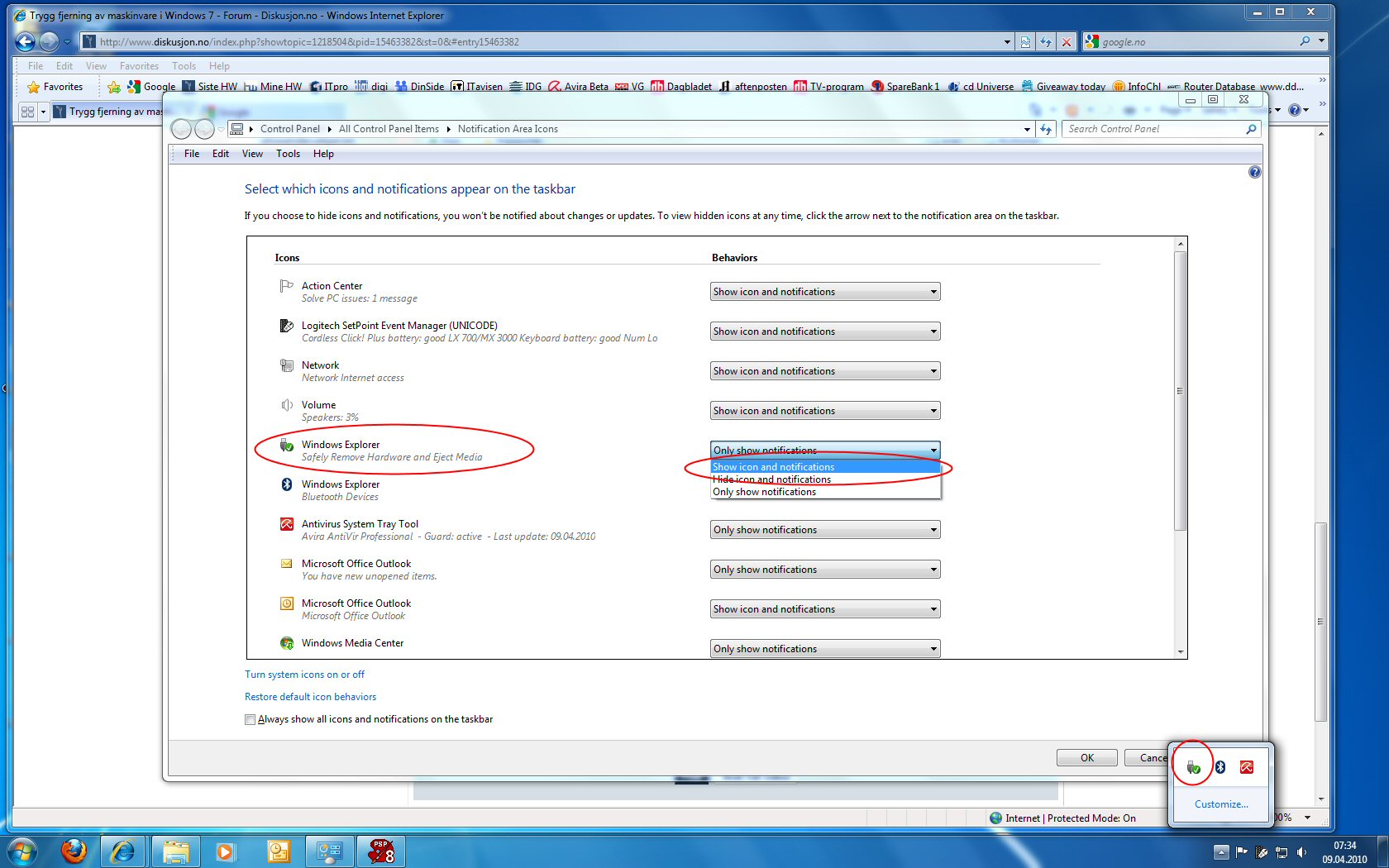
Task: Select the Trygg fjerning IE tab
Action: [109, 112]
